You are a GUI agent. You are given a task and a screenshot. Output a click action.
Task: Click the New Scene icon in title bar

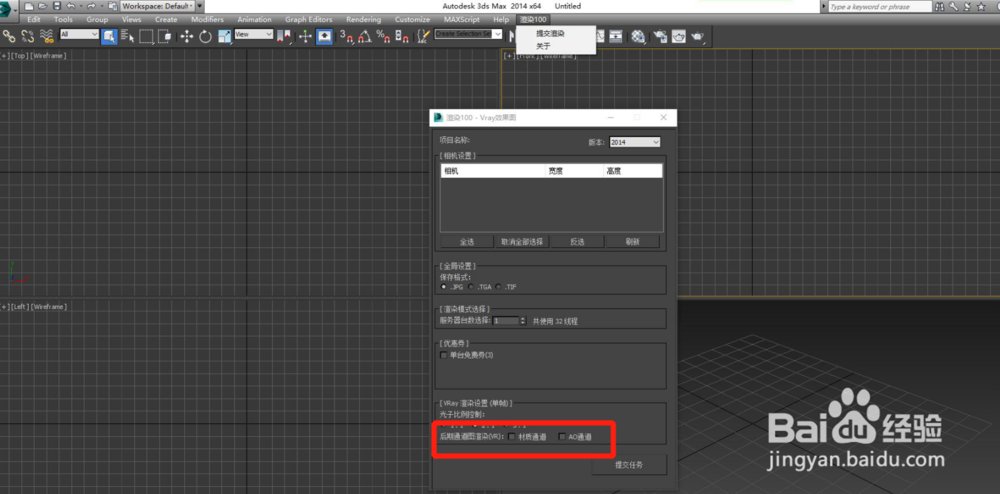tap(29, 6)
